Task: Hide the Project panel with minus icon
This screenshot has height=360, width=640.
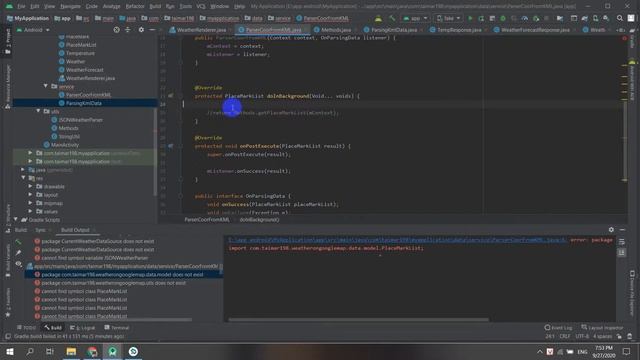Action: [152, 30]
